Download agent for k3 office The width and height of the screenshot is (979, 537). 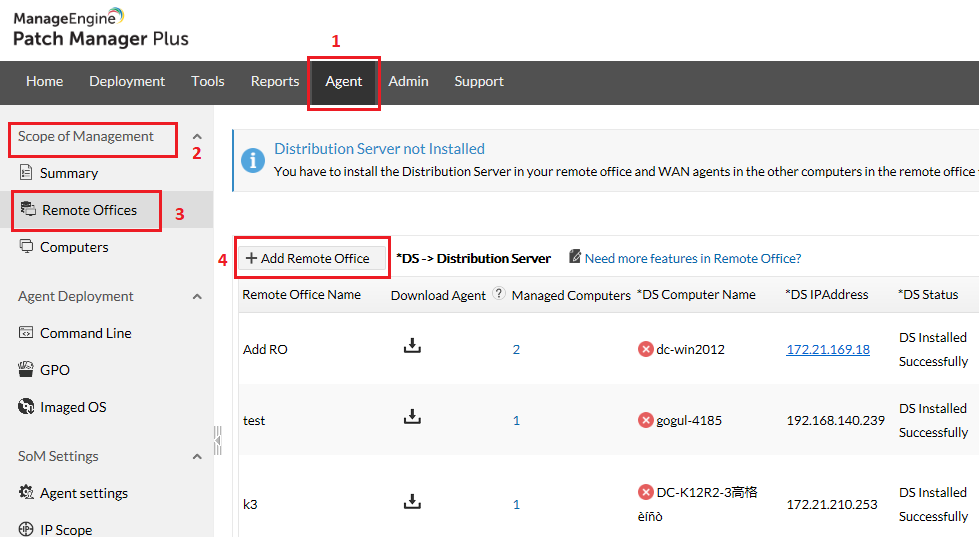(x=412, y=501)
